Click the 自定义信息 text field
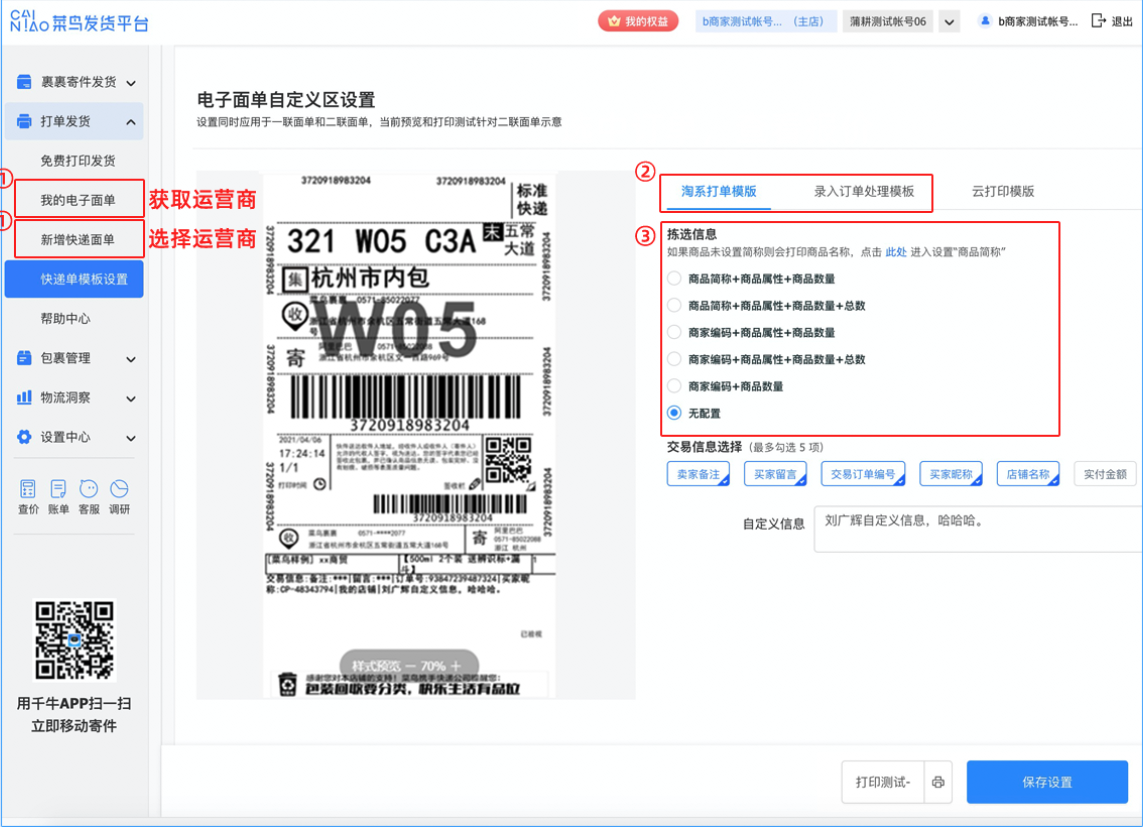The image size is (1143, 827). [978, 529]
